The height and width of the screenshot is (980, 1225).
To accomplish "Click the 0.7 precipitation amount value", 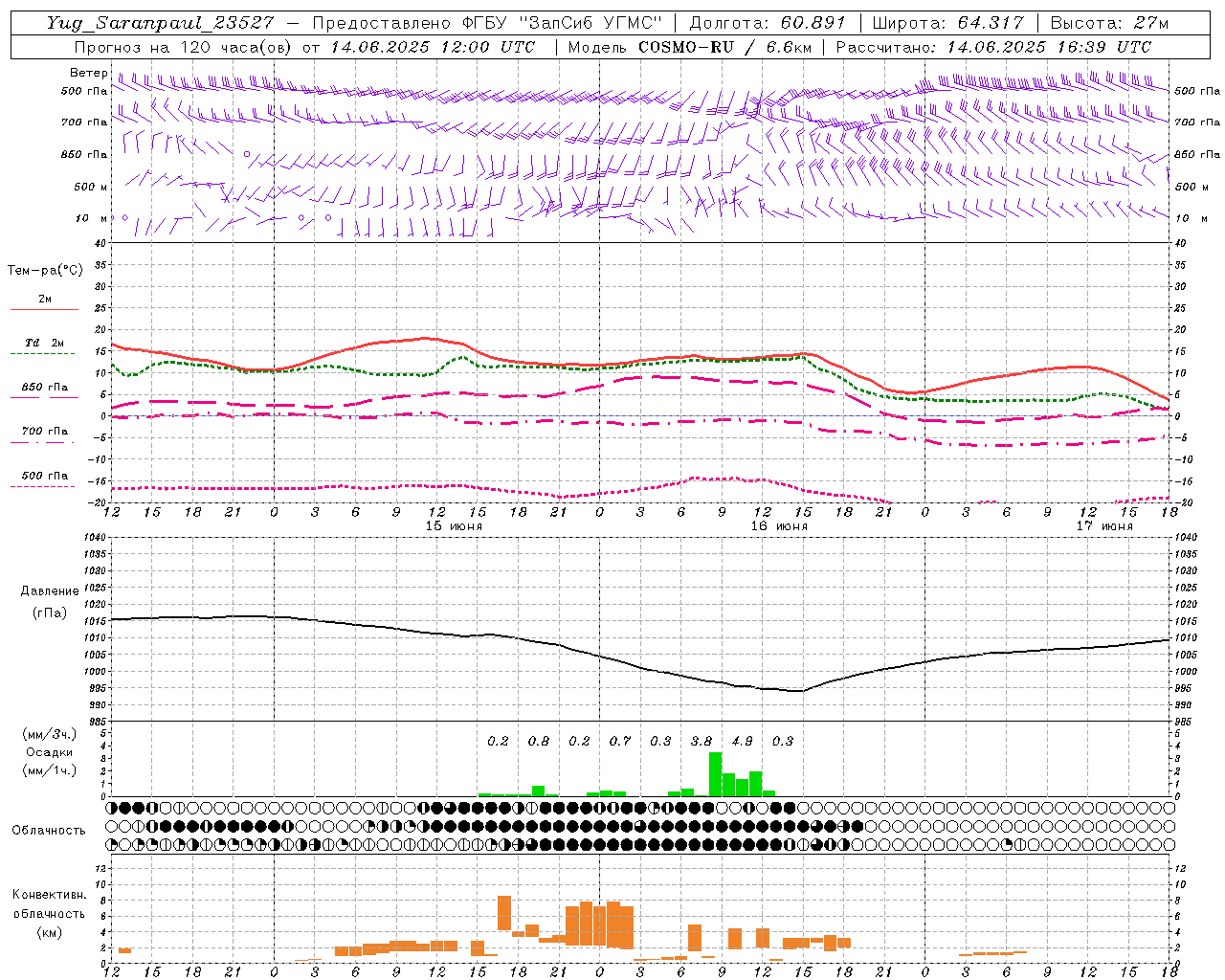I will point(620,741).
